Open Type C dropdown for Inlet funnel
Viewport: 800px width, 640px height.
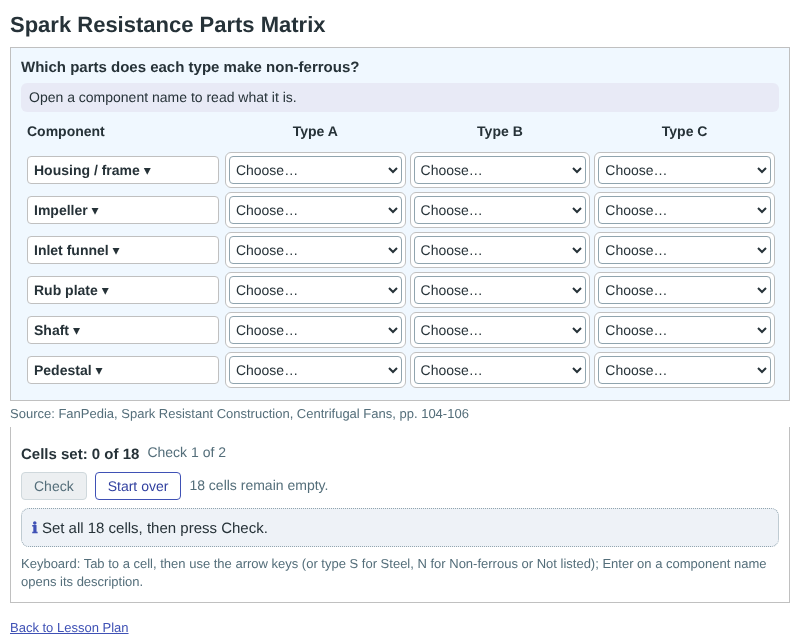click(x=684, y=250)
